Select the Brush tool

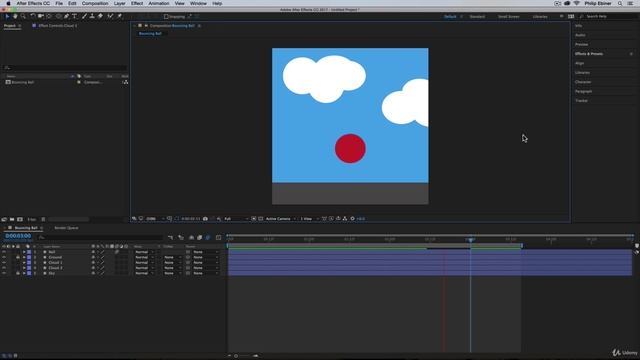(84, 16)
